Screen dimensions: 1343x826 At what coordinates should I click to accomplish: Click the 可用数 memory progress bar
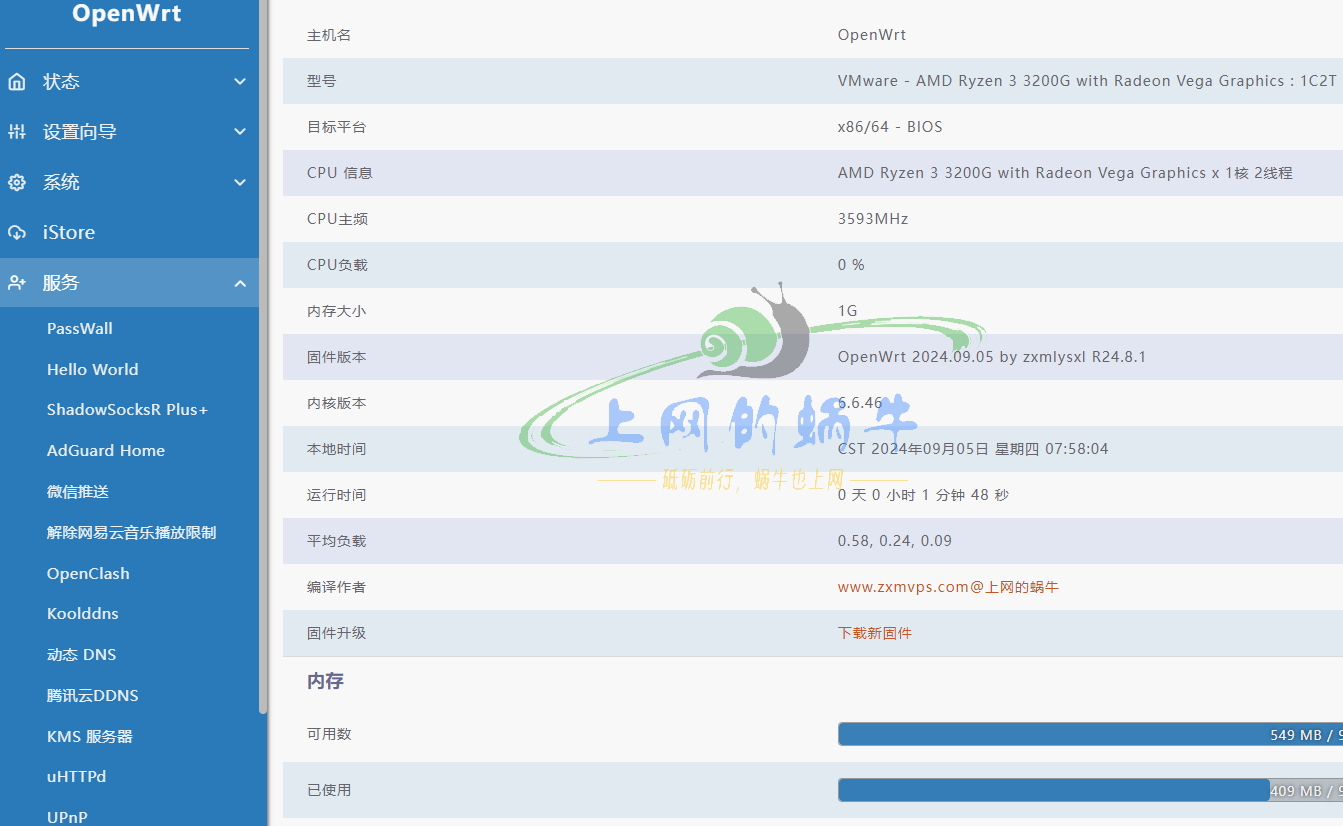tap(1090, 735)
